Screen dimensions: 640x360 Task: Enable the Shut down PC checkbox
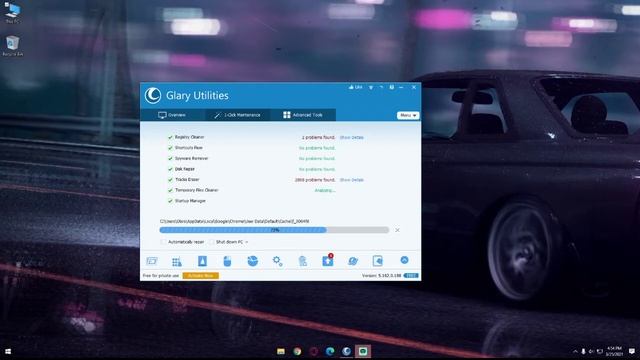(211, 242)
